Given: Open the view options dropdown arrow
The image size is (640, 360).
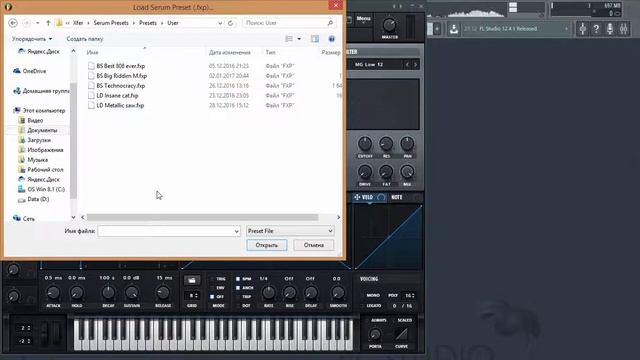Looking at the screenshot, I should click(299, 39).
